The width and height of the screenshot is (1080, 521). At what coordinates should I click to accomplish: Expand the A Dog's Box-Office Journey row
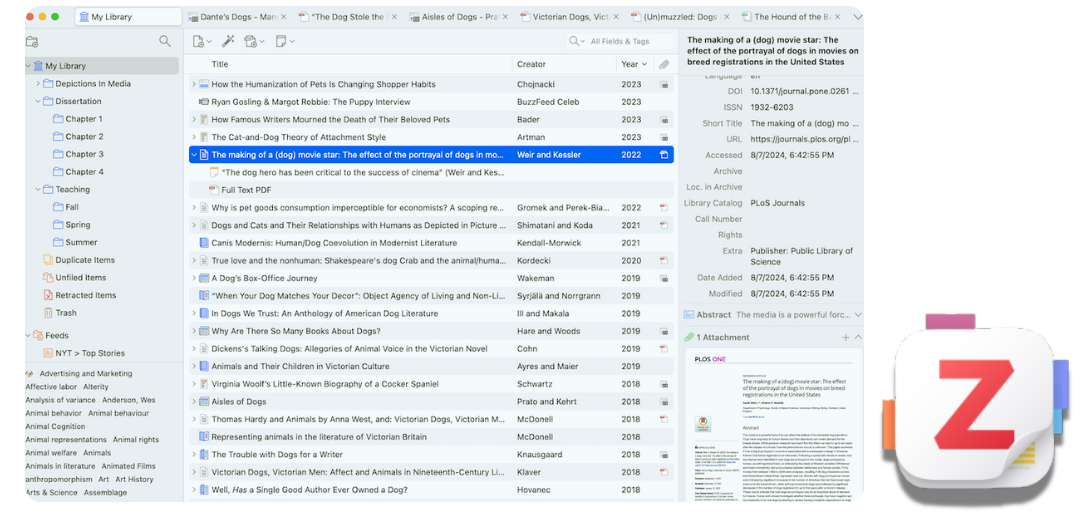[x=194, y=278]
